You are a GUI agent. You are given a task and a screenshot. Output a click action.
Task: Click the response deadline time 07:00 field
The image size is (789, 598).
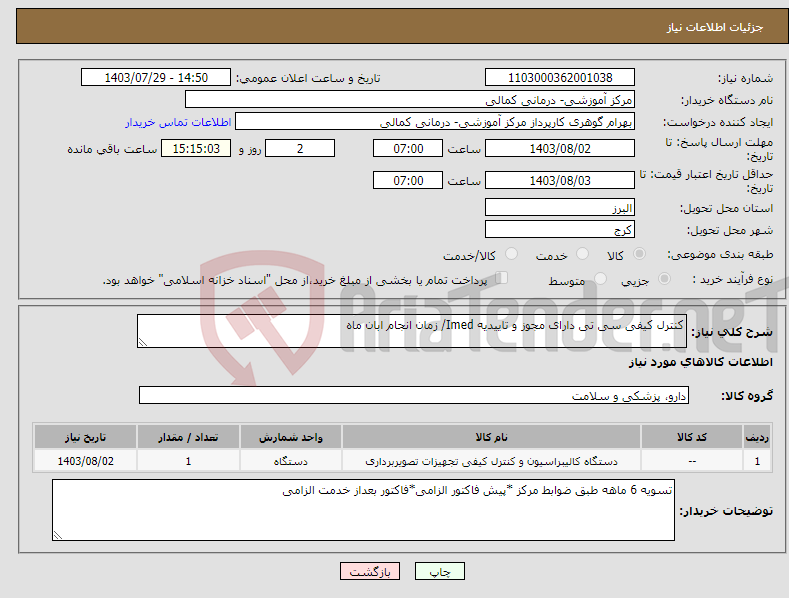408,148
